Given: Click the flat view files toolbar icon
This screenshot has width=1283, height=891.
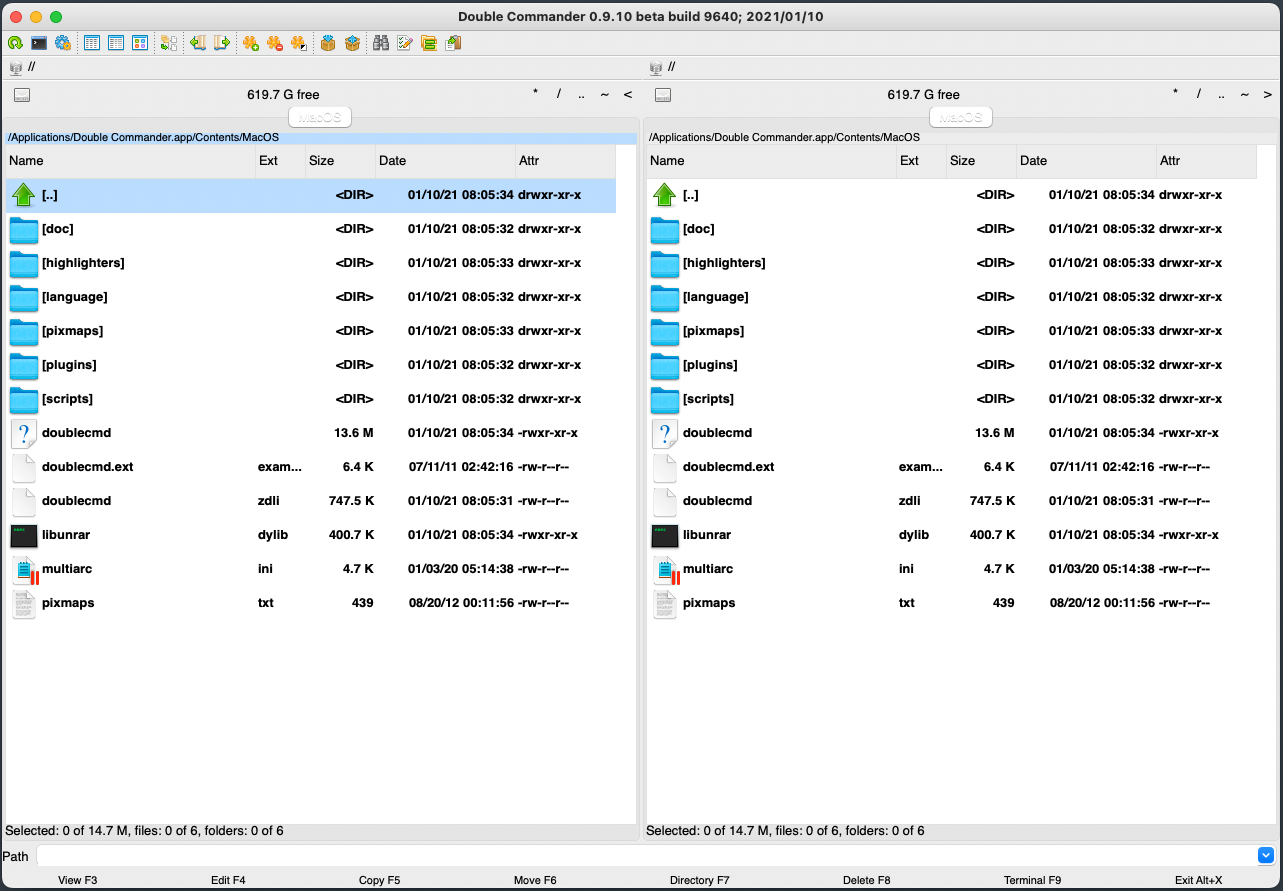Looking at the screenshot, I should tap(169, 43).
